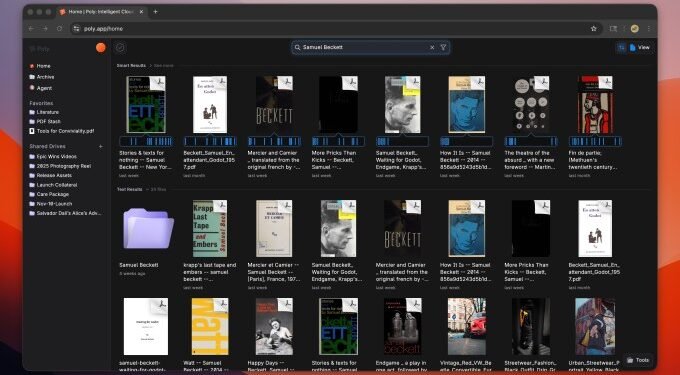
Task: Bookmark this page with the star icon
Action: click(x=594, y=29)
